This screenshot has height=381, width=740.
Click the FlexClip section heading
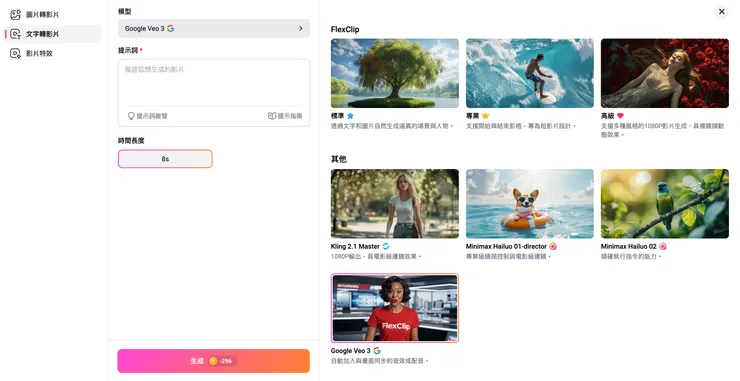pyautogui.click(x=345, y=29)
